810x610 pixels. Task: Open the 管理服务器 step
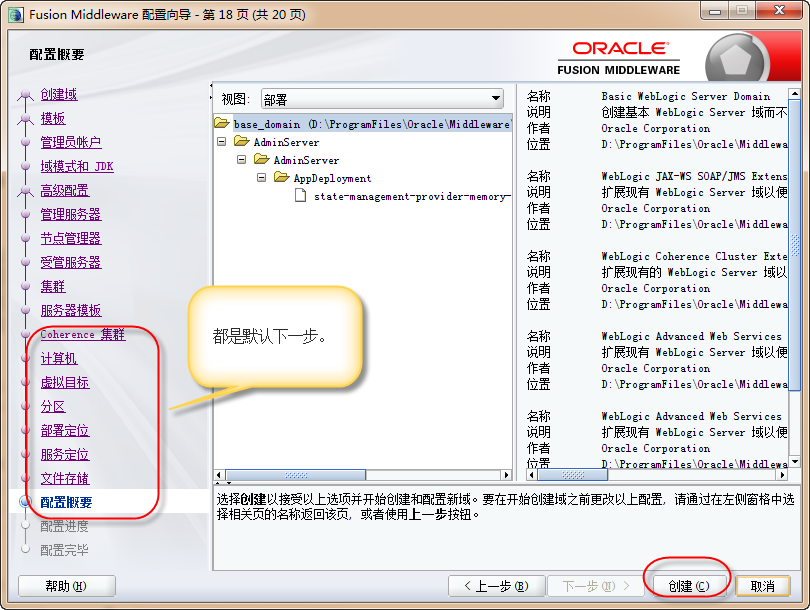point(71,214)
